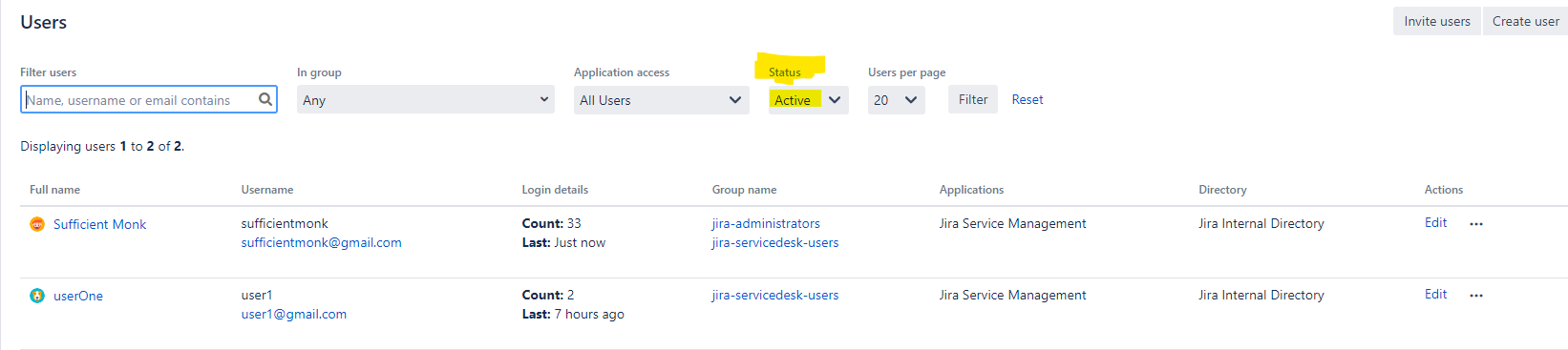Viewport: 1568px width, 350px height.
Task: Click the Full name column header
Action: point(55,190)
